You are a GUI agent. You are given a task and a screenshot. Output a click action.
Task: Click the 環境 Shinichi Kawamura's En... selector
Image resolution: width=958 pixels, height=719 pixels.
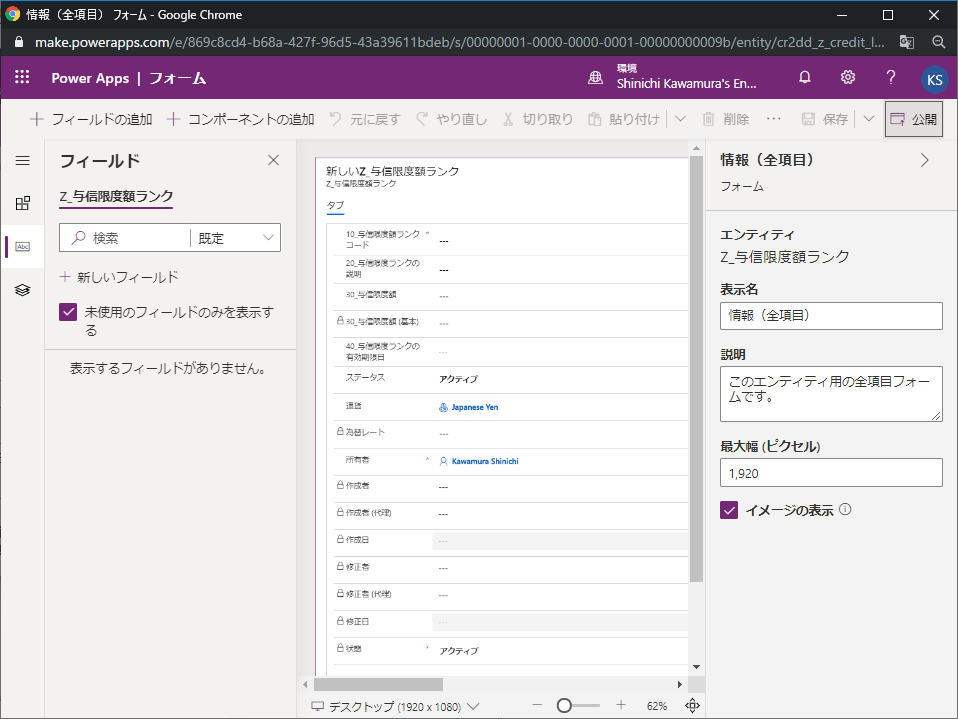coord(672,78)
